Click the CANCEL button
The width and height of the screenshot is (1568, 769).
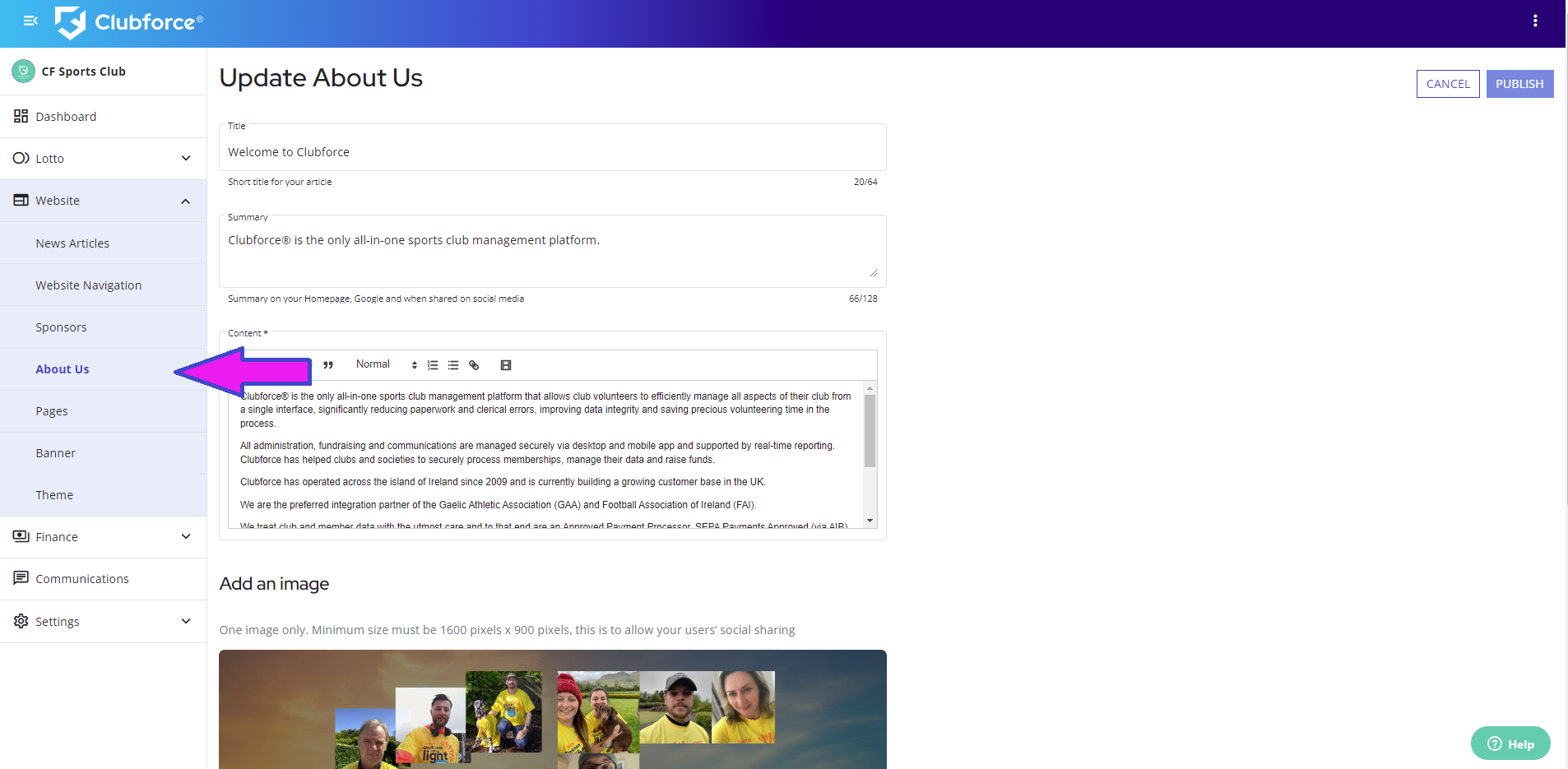[x=1448, y=84]
